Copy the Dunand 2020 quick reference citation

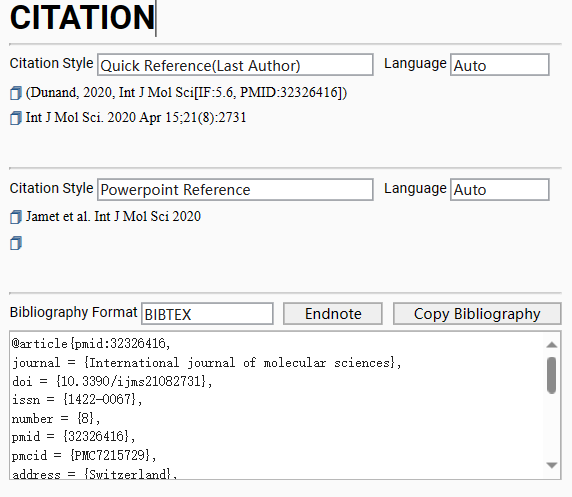pos(16,93)
